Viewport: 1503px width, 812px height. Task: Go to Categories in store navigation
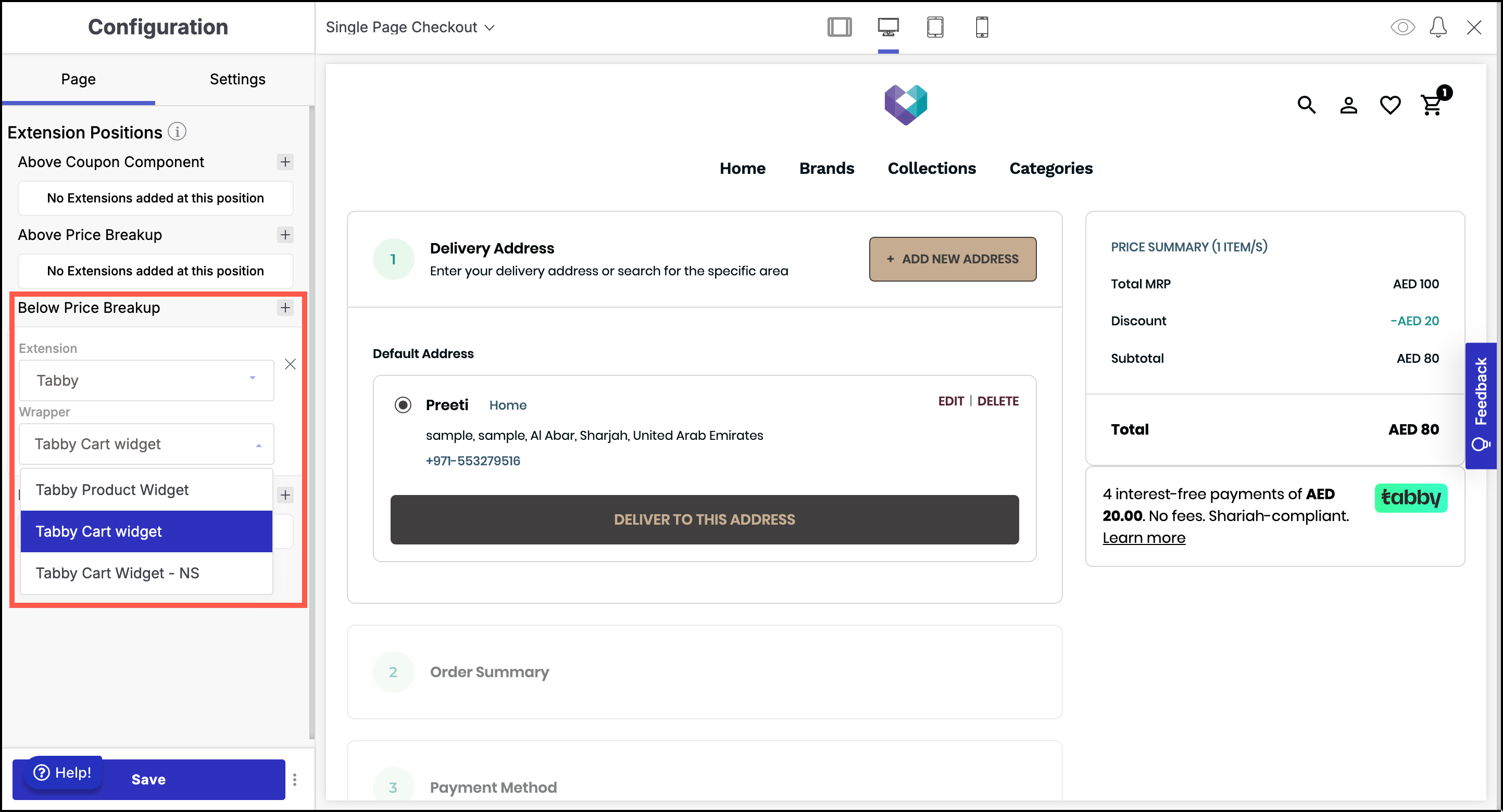pos(1051,169)
